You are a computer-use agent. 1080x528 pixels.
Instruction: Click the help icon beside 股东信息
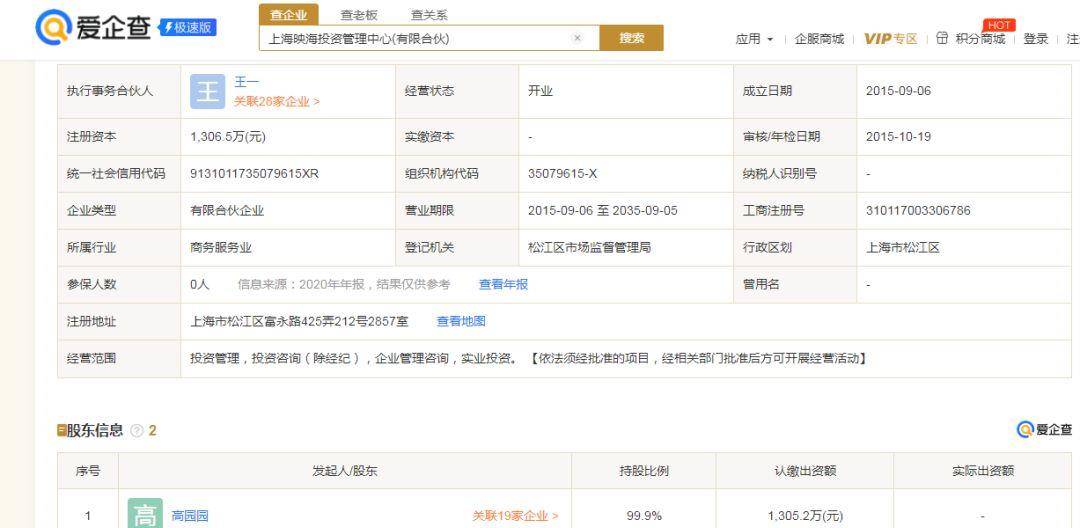coord(136,431)
